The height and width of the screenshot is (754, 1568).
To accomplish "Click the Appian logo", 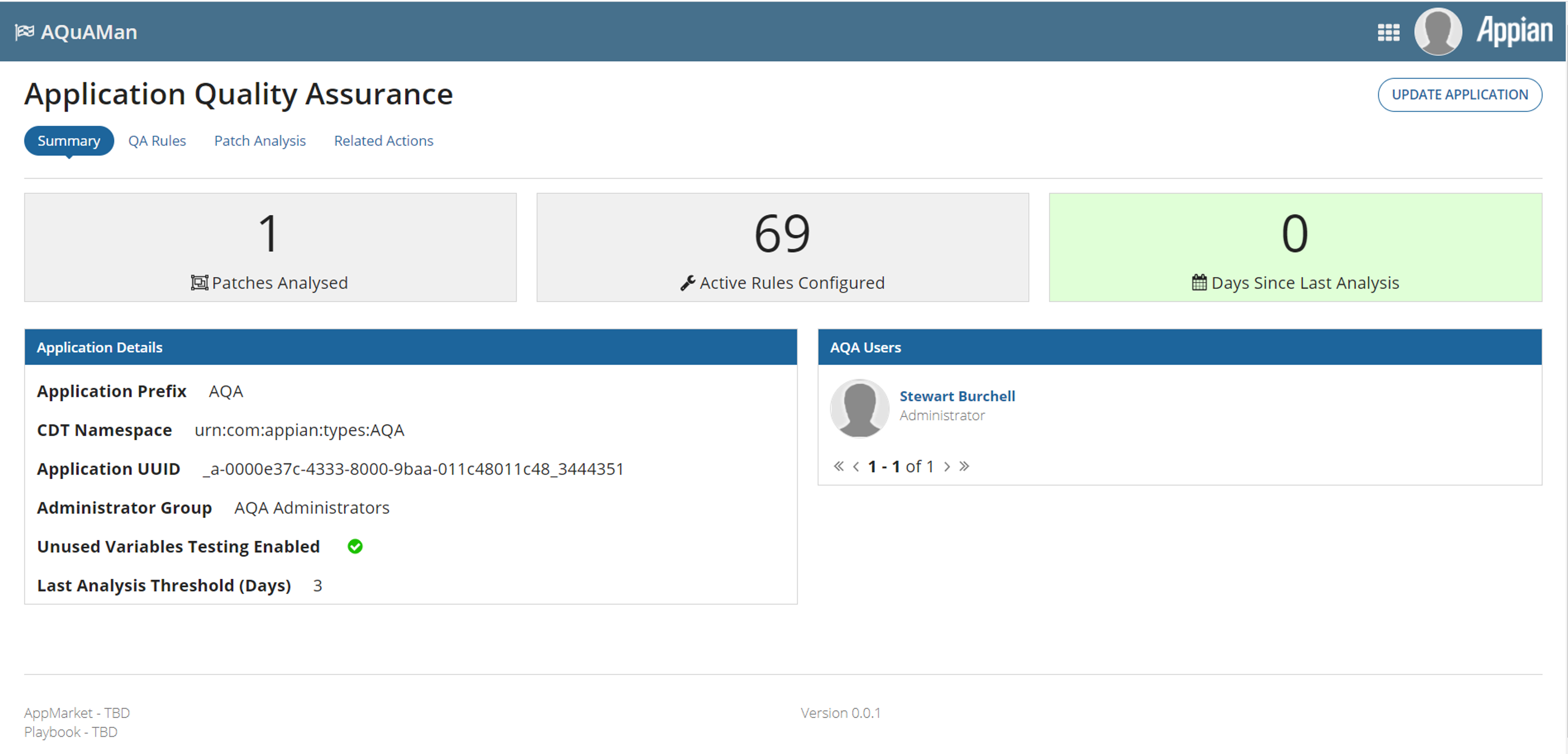I will tap(1515, 31).
